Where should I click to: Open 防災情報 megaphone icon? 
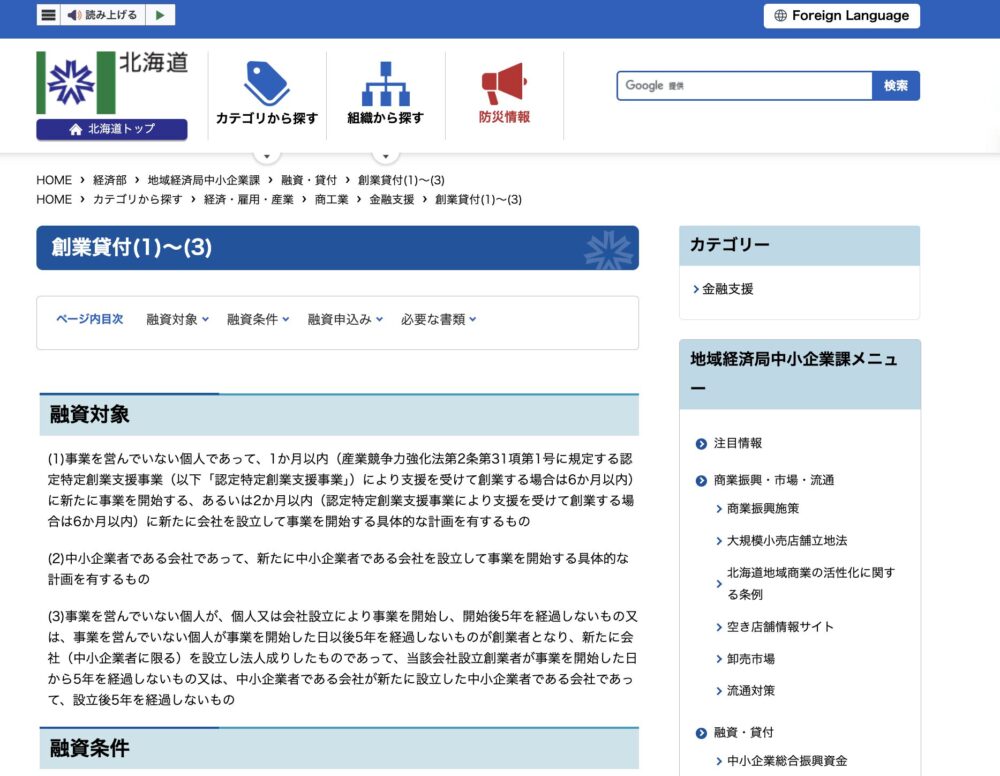(504, 84)
